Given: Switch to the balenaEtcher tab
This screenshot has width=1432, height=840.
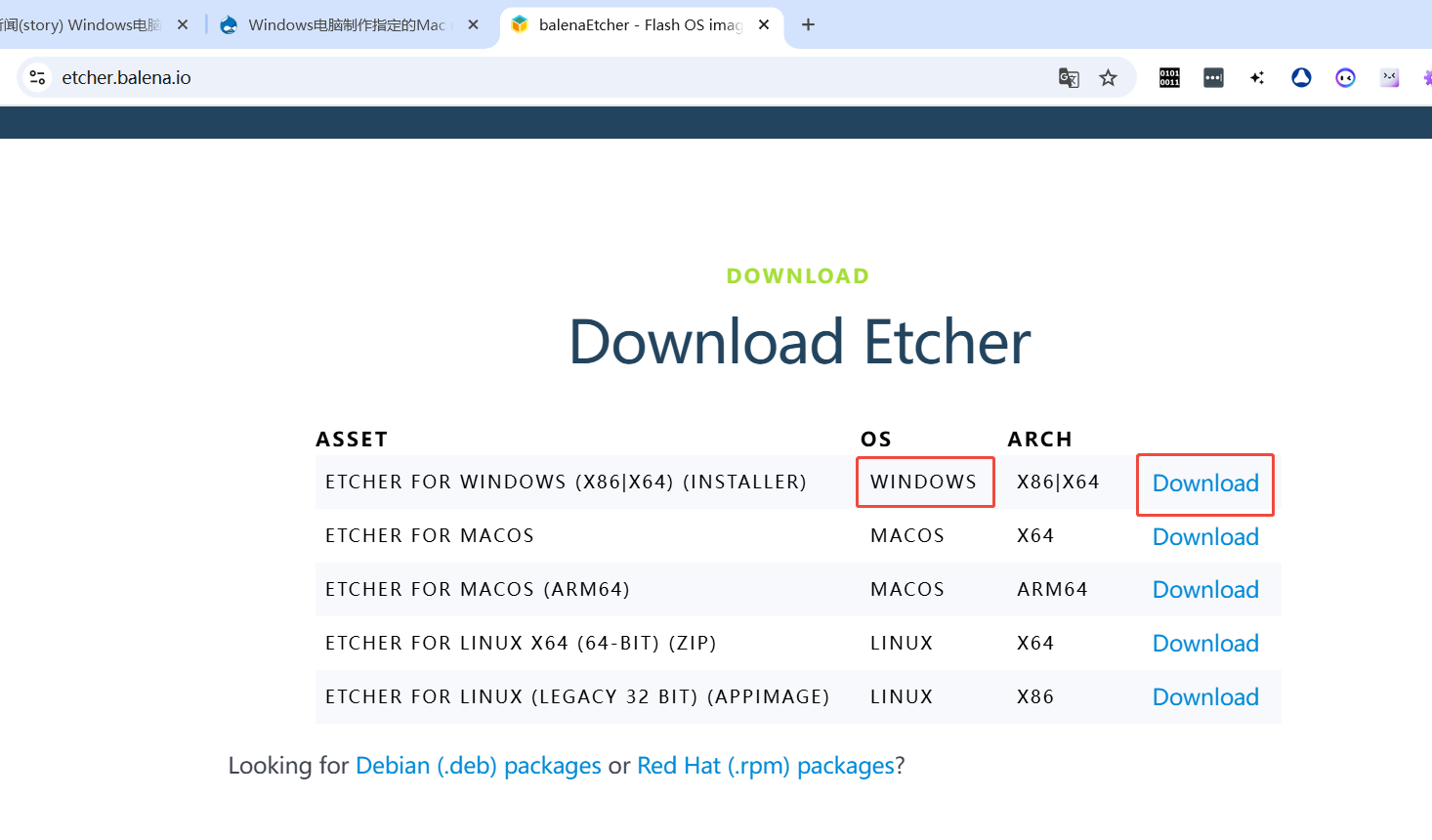Looking at the screenshot, I should tap(640, 24).
